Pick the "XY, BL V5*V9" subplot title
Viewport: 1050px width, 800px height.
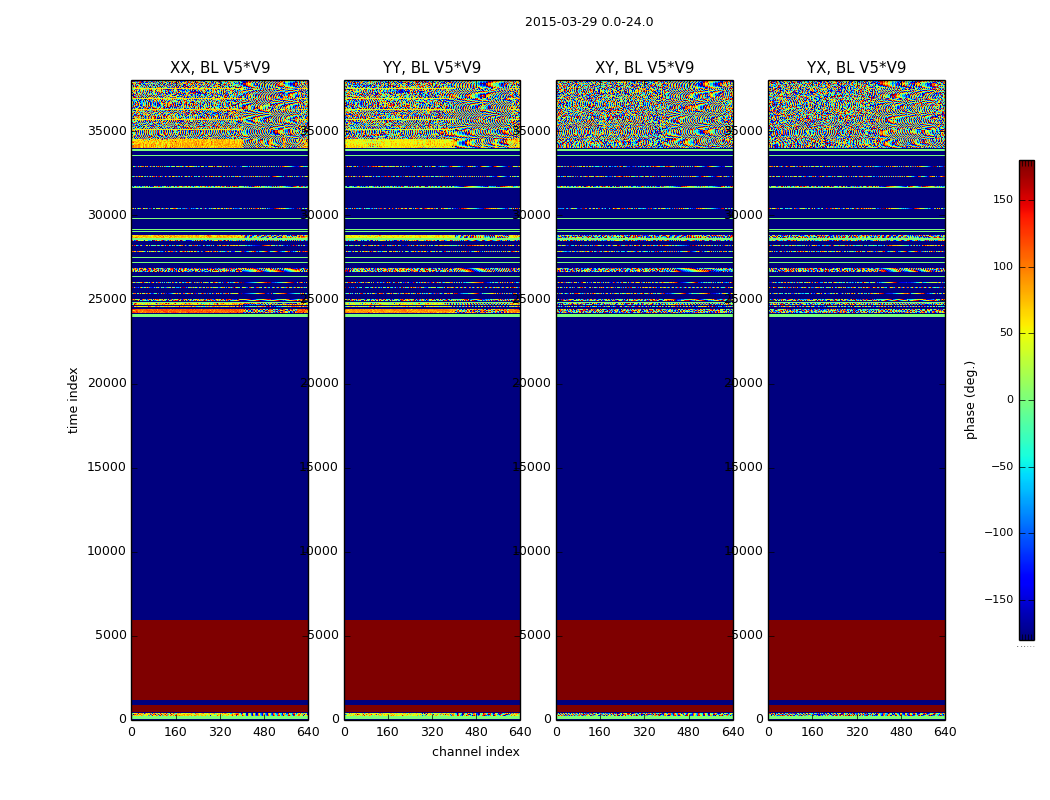(644, 68)
